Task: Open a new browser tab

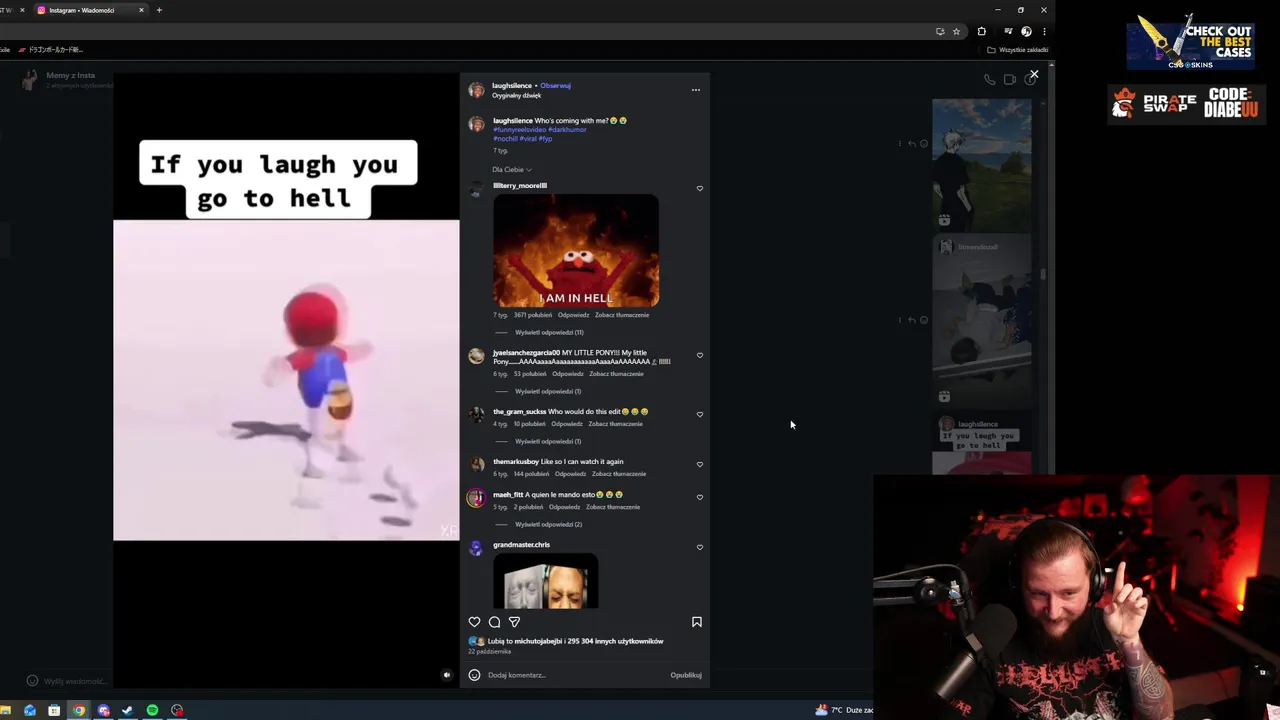Action: click(159, 10)
